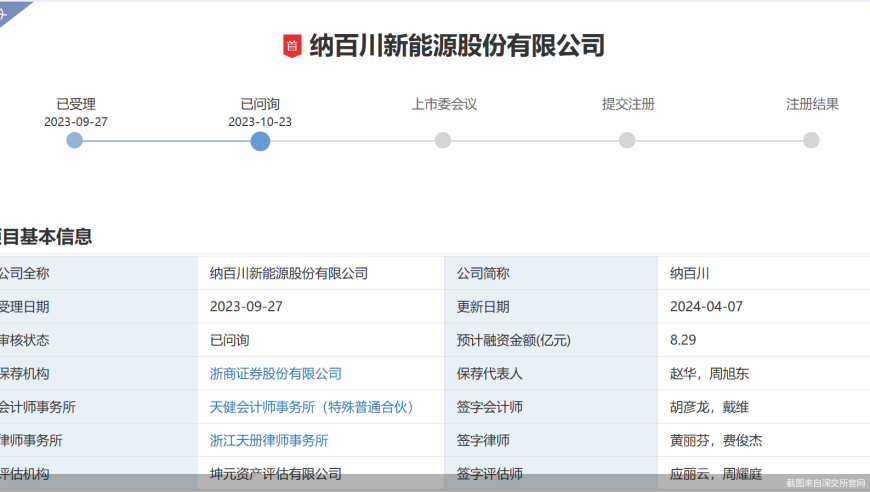The image size is (870, 492).
Task: Click the 更新日期 label cell
Action: pos(551,306)
